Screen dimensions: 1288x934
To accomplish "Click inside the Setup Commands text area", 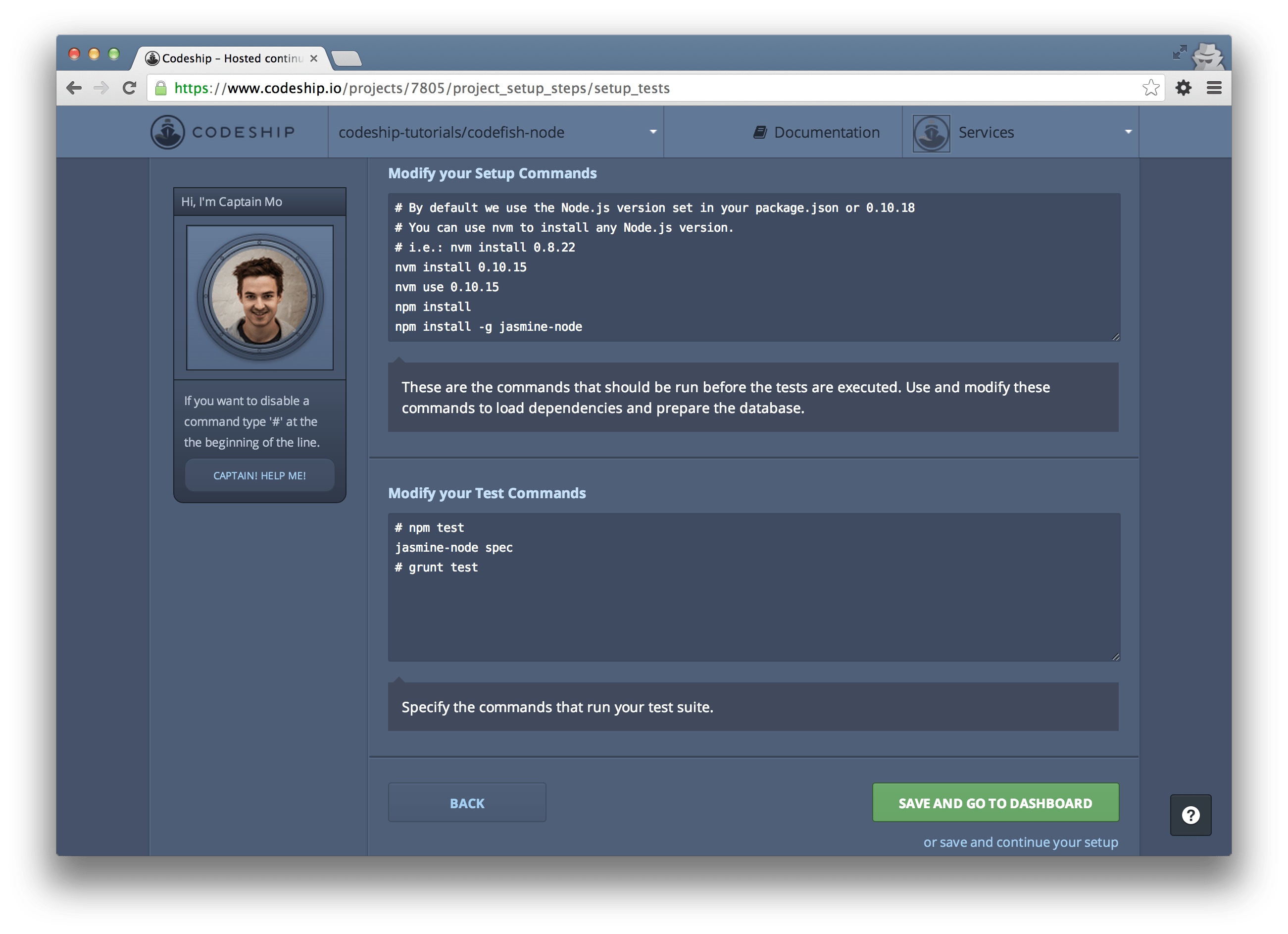I will (x=753, y=267).
